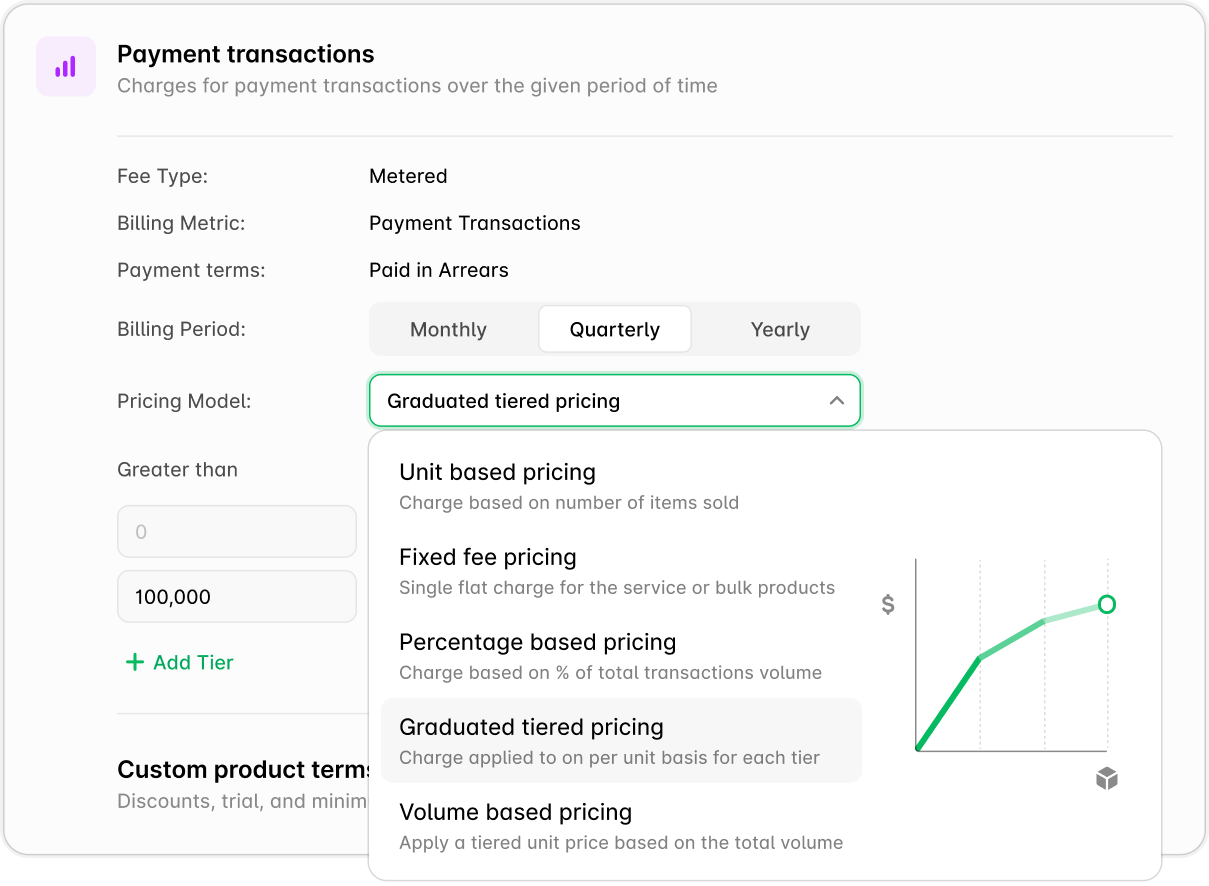
Task: Select the Quarterly billing period
Action: point(614,330)
